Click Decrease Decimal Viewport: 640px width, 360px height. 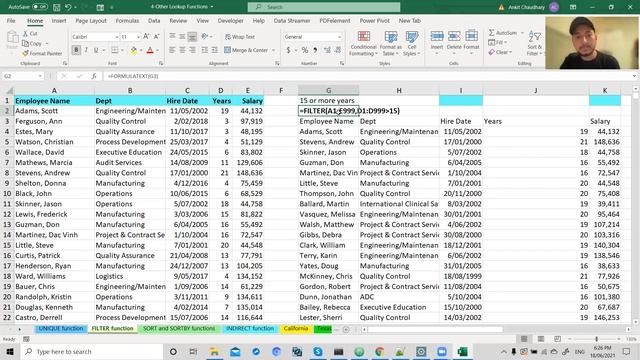tap(338, 50)
